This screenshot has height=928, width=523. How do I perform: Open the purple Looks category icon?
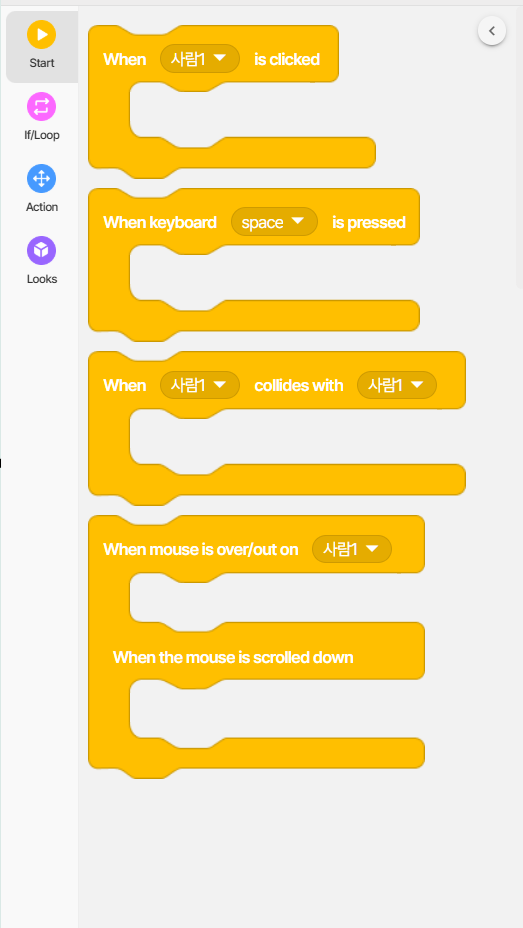tap(41, 250)
